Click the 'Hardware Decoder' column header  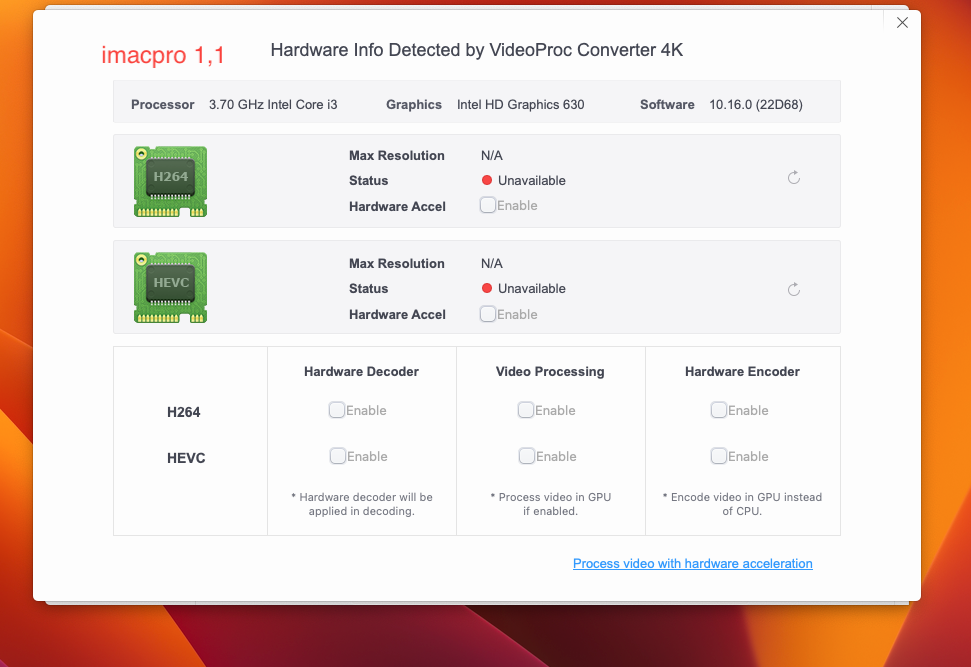(362, 372)
